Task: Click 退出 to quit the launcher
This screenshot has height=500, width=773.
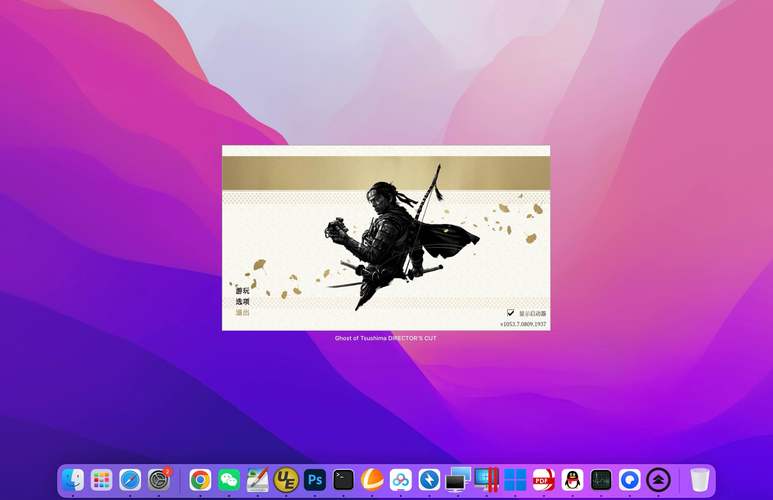Action: (x=242, y=312)
